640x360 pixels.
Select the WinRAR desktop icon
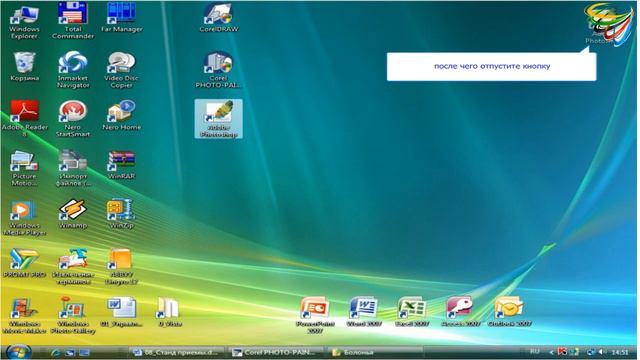point(121,165)
